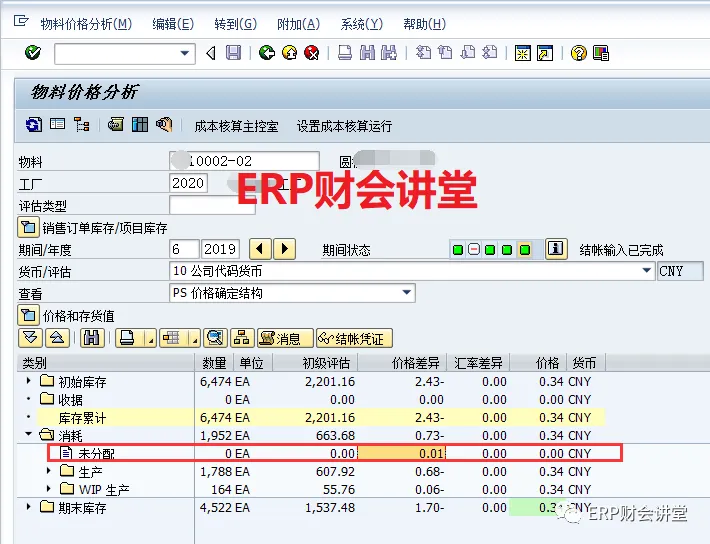Click the 结帐凭证 button
The image size is (710, 544).
point(354,338)
